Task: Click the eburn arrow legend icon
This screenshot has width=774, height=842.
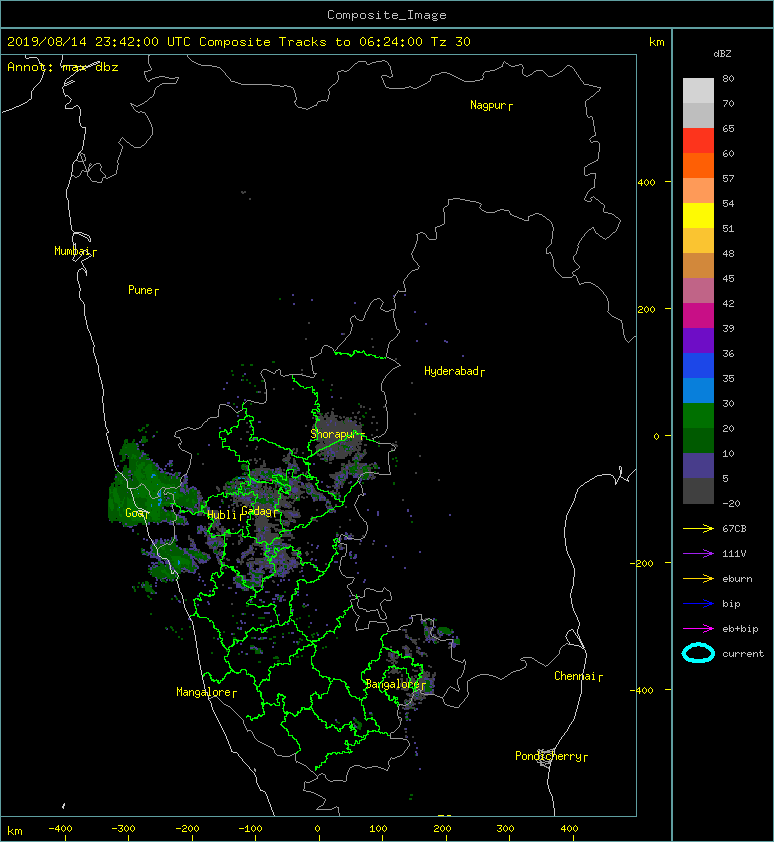Action: point(698,578)
